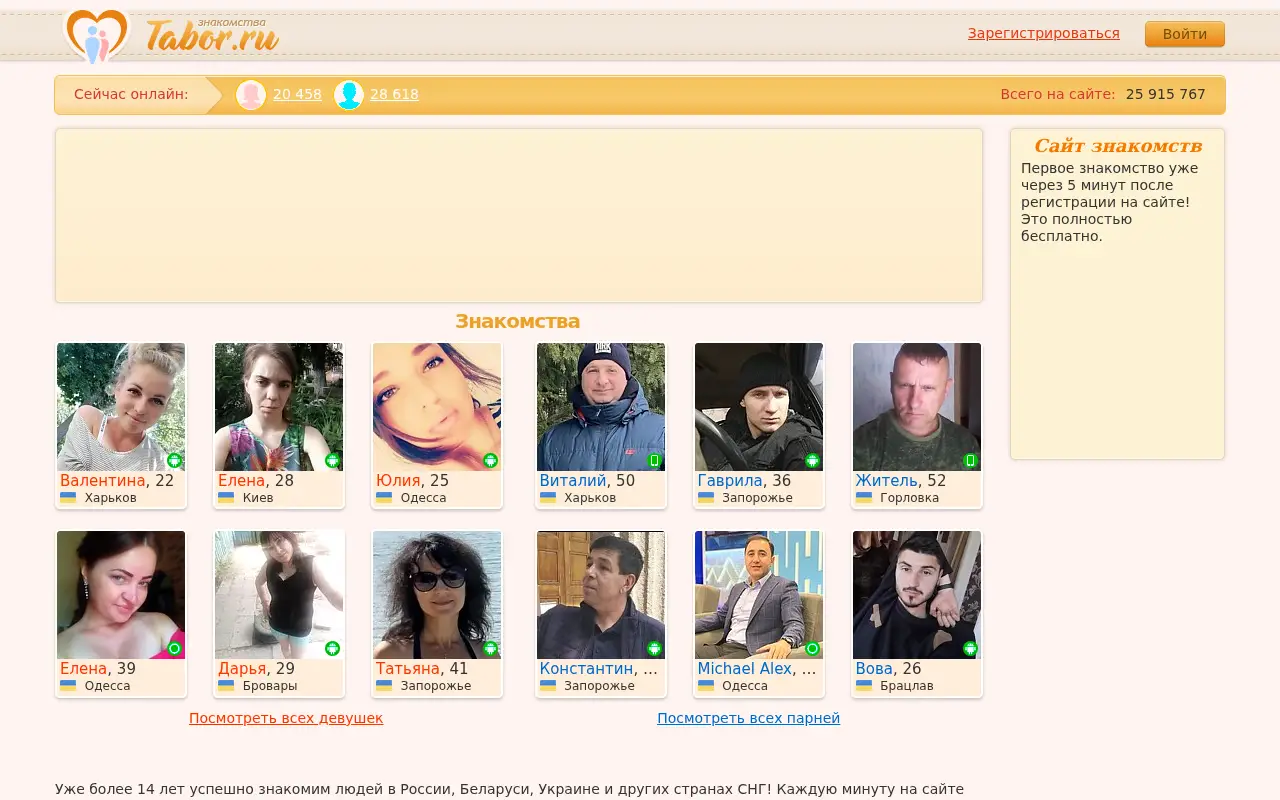Open Вова's profile photo
Viewport: 1280px width, 800px height.
tap(917, 595)
